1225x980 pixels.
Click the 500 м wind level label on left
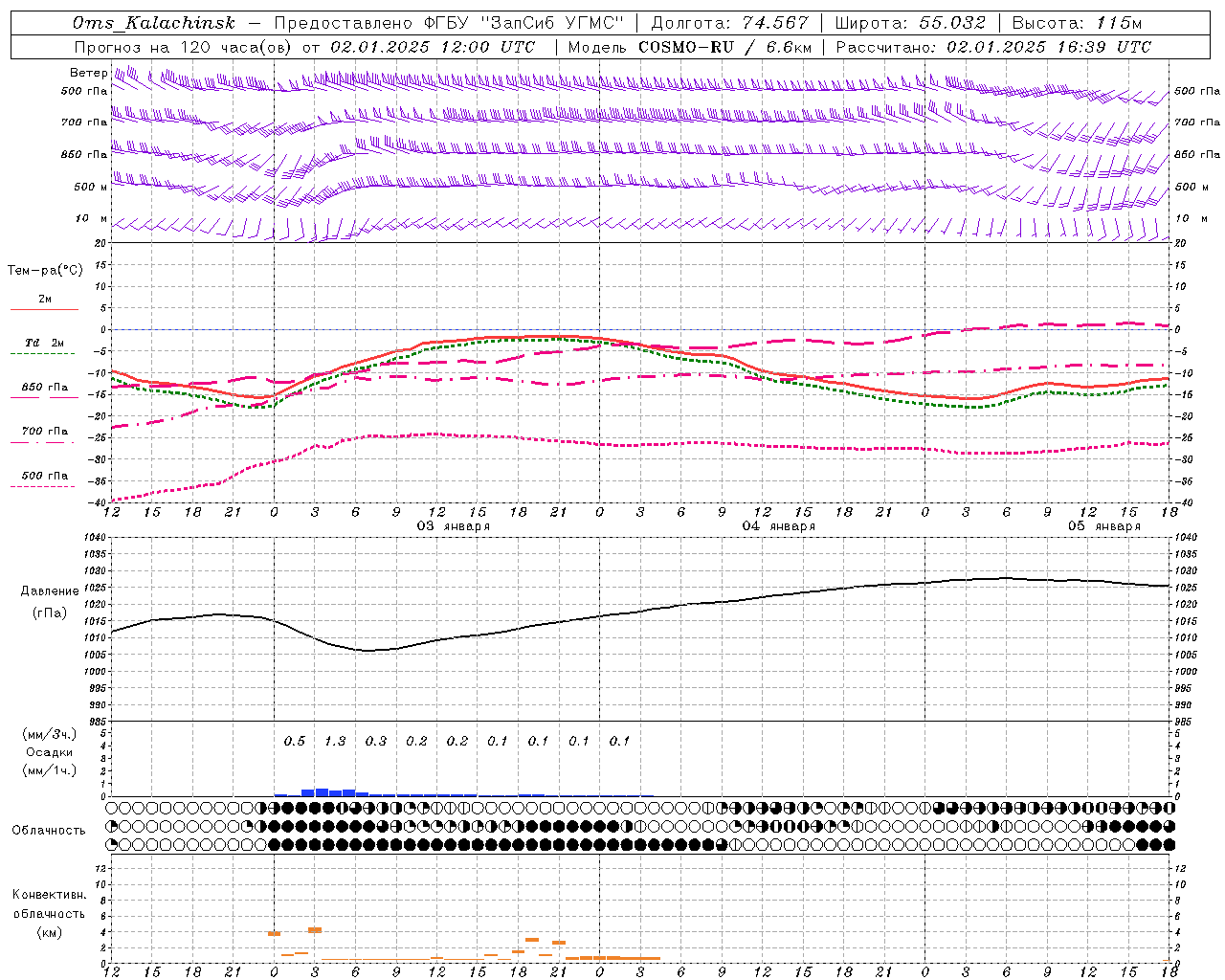91,188
